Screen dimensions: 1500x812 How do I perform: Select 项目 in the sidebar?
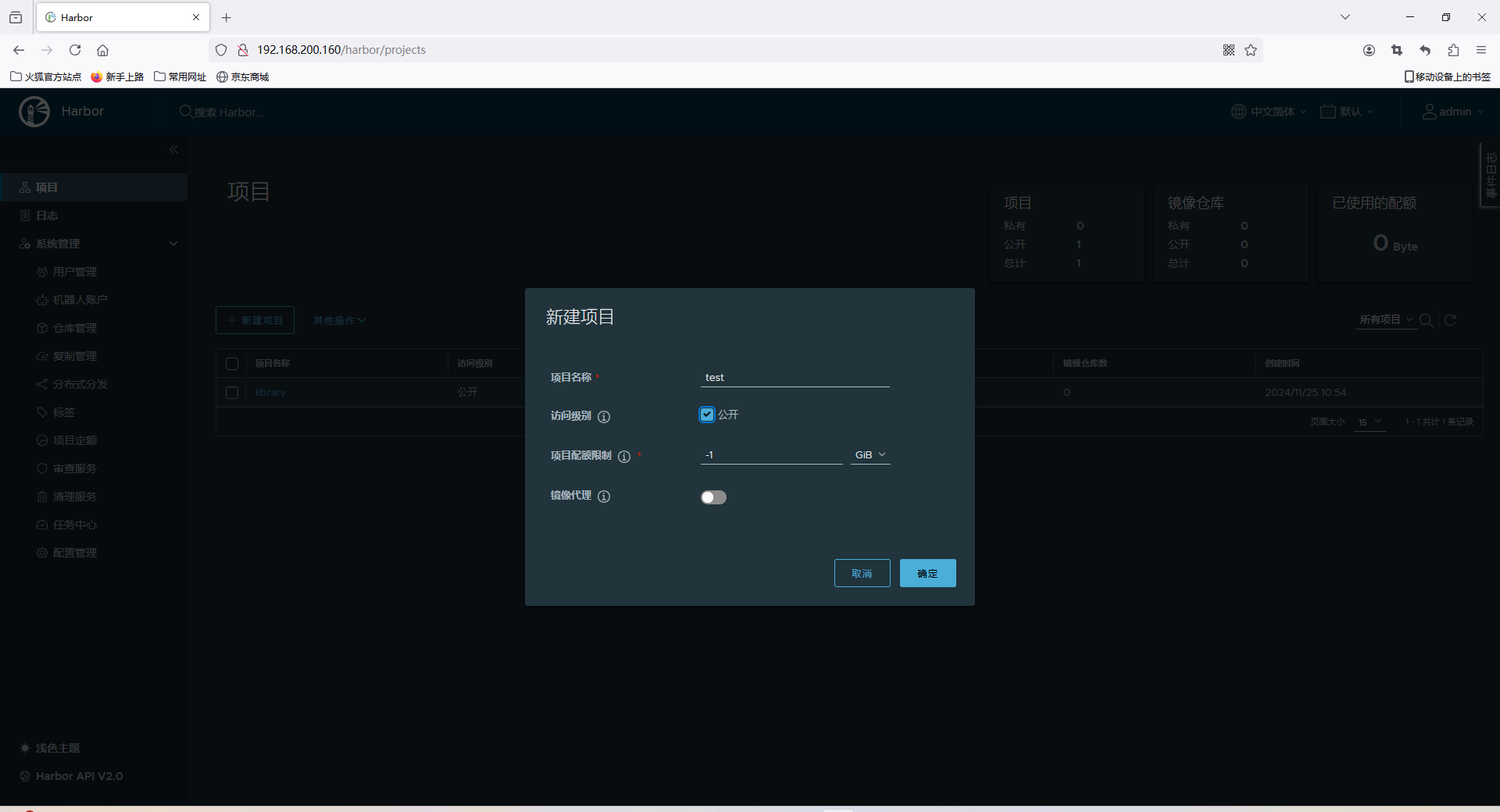pyautogui.click(x=94, y=187)
